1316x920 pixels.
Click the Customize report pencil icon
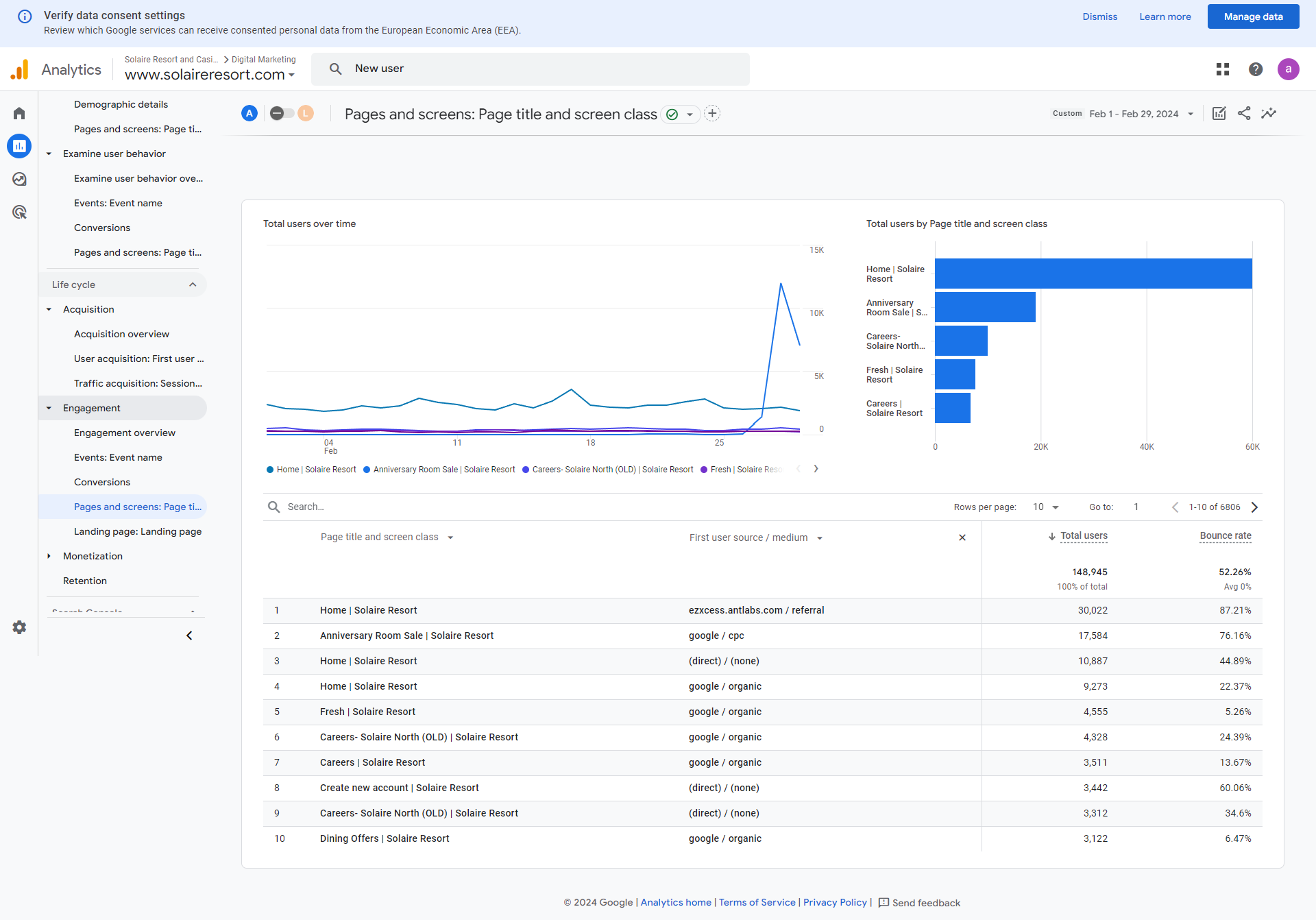click(1219, 114)
